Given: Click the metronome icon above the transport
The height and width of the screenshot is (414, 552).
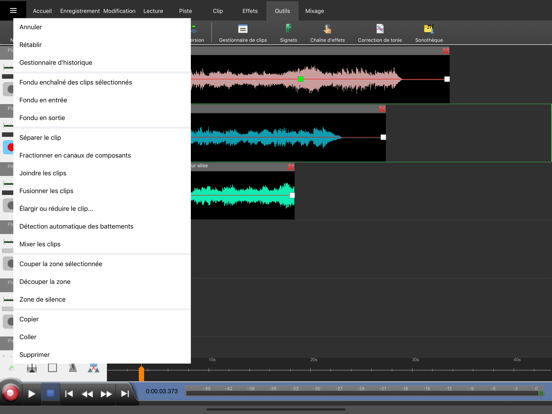Looking at the screenshot, I should point(73,368).
